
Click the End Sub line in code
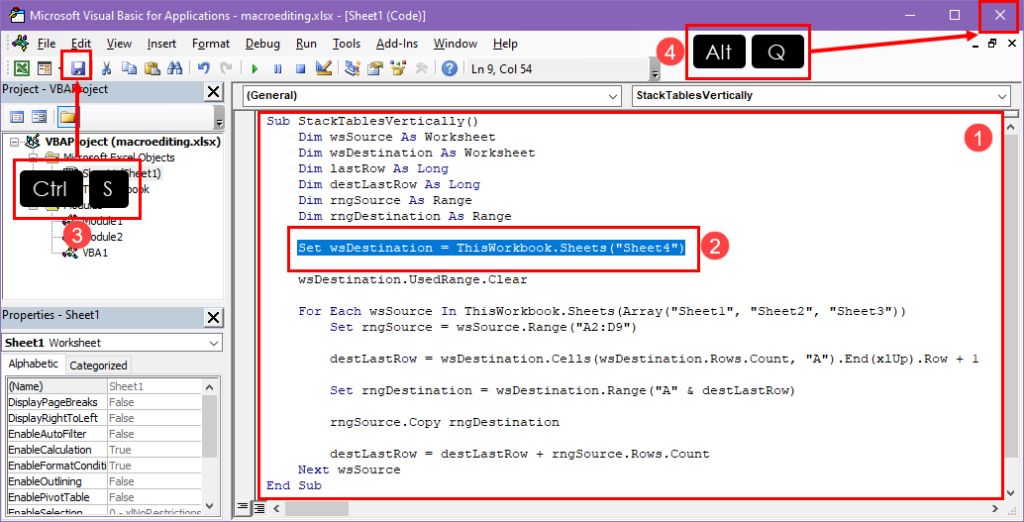[x=294, y=485]
